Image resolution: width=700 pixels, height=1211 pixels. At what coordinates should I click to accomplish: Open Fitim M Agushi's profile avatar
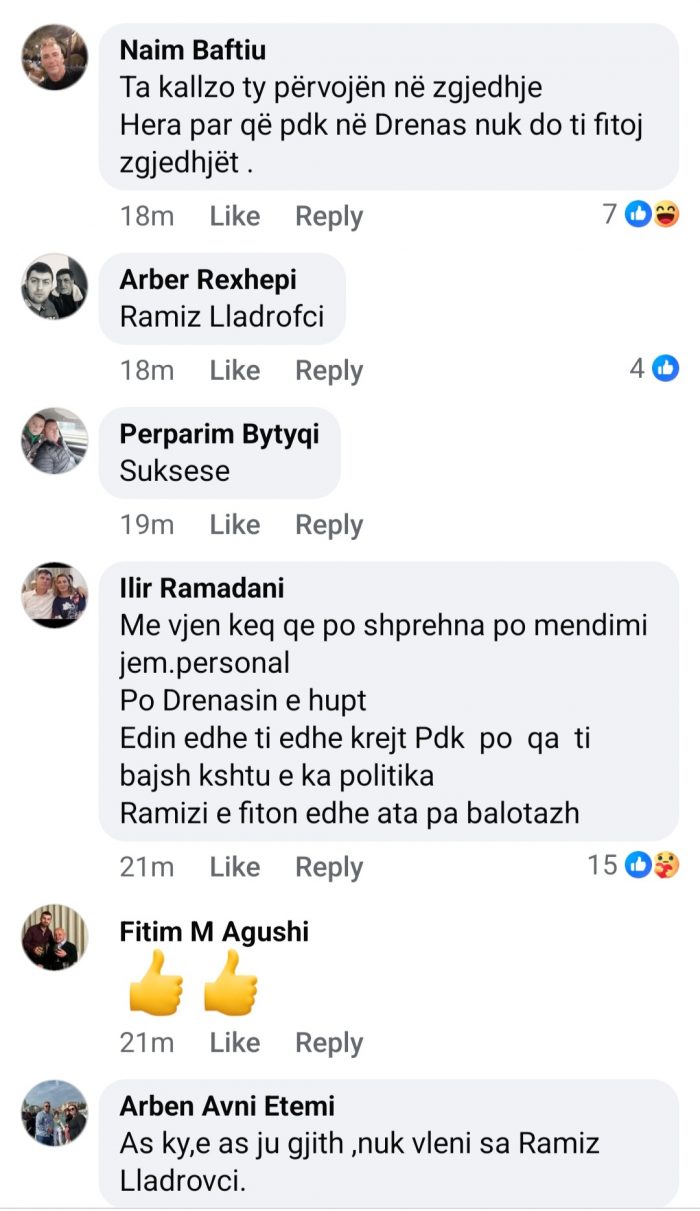[x=55, y=937]
